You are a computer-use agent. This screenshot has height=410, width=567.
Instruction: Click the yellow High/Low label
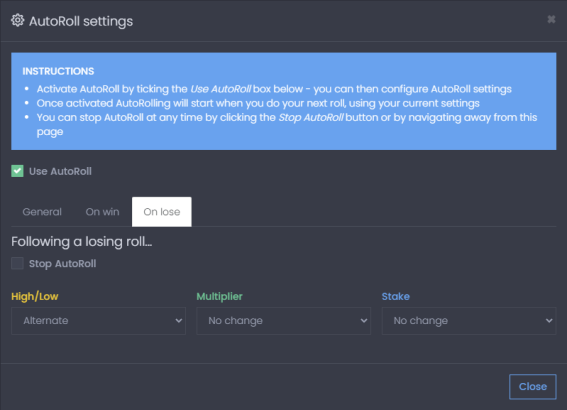[x=35, y=296]
